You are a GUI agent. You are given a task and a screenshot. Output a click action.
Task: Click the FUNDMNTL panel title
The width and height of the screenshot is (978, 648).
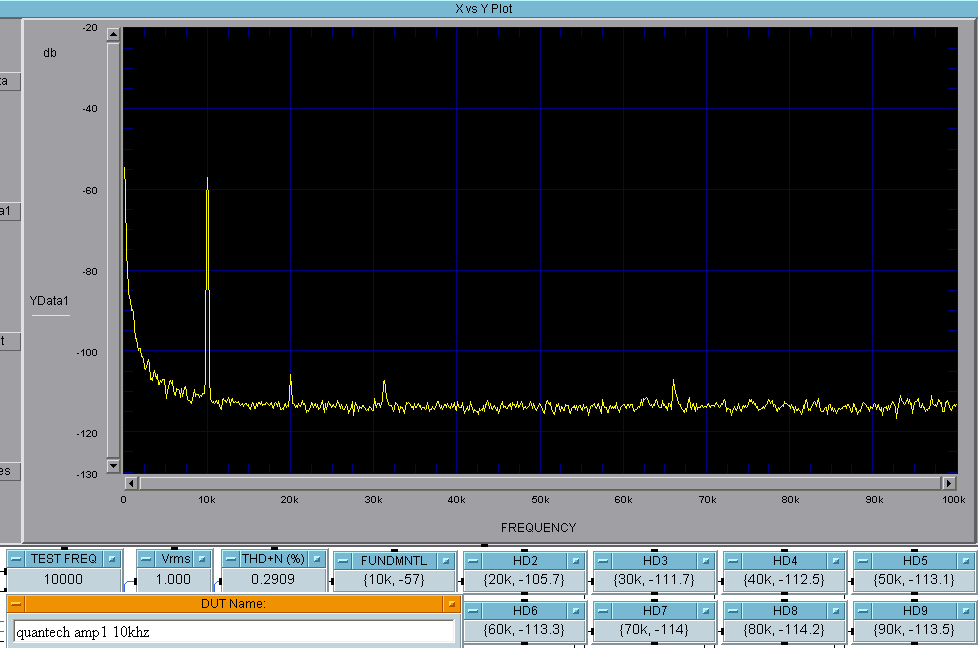394,561
